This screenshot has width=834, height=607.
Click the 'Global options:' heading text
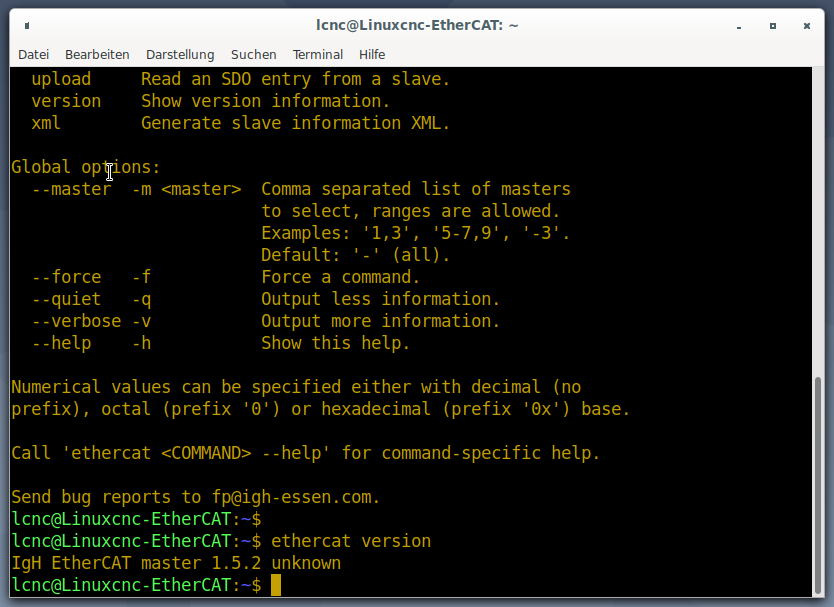click(x=86, y=167)
